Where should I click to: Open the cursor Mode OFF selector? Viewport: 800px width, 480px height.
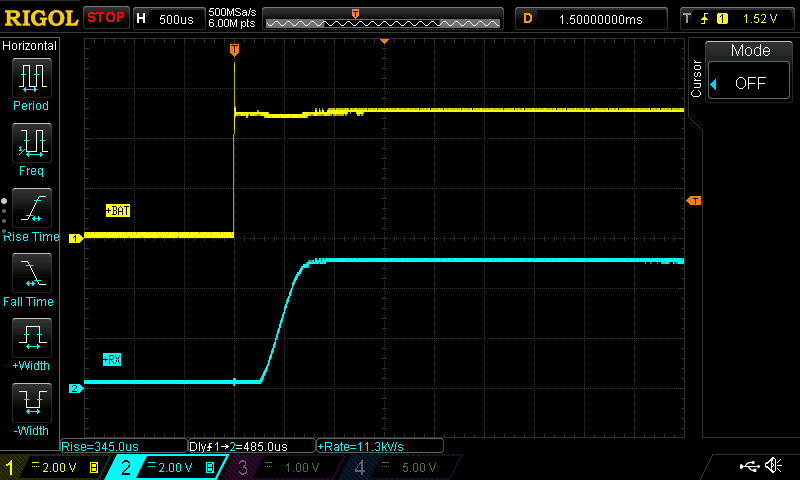749,82
